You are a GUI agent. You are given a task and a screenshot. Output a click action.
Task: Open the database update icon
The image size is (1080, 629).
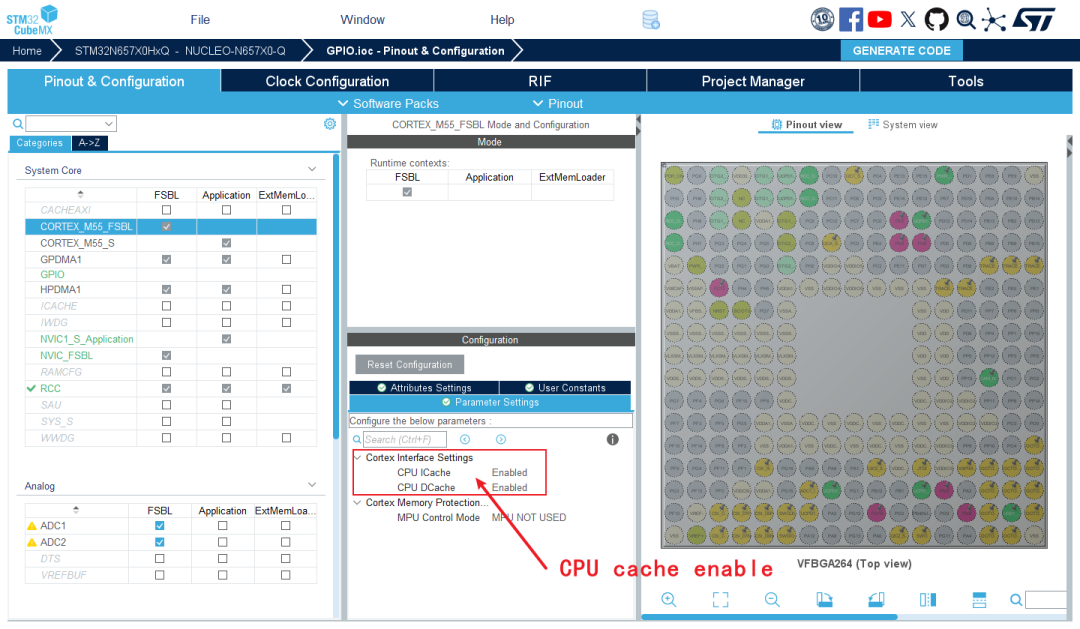pos(651,20)
